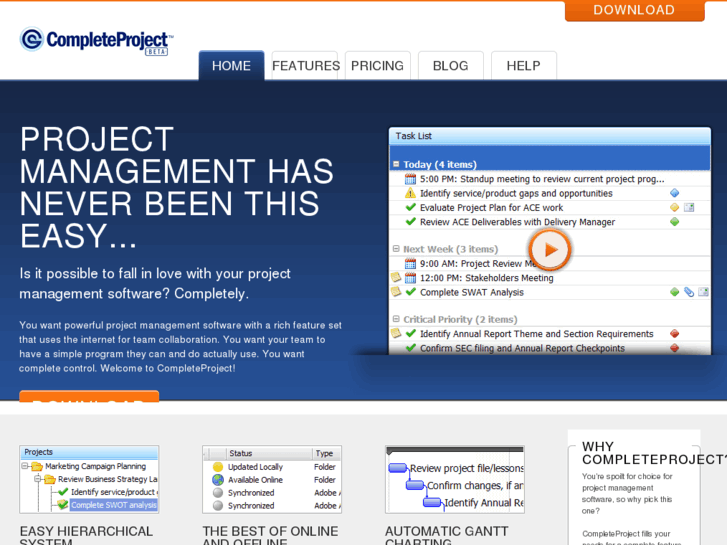Click the paperclip attachment icon on SWAT Analysis row
Viewport: 727px width, 545px height.
pos(689,292)
